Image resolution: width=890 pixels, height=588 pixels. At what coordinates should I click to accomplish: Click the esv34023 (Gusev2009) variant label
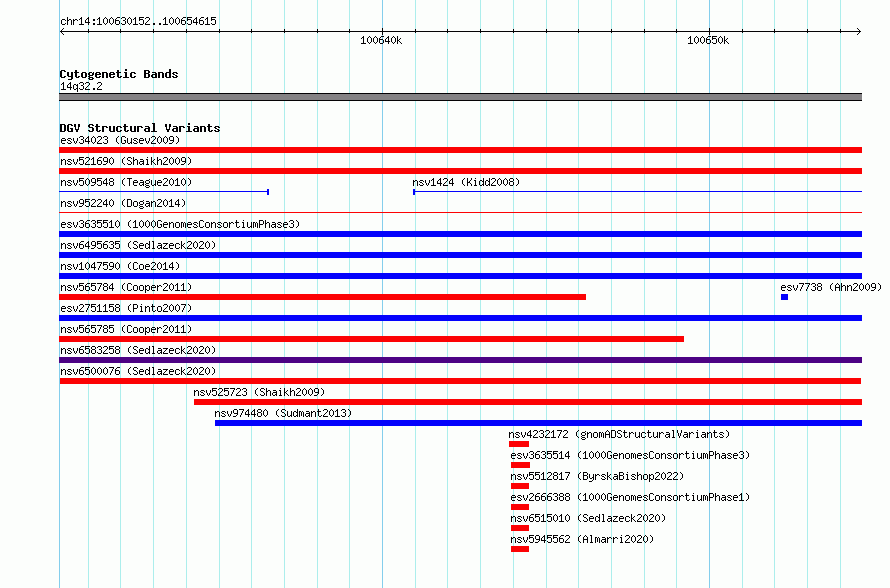pos(120,140)
